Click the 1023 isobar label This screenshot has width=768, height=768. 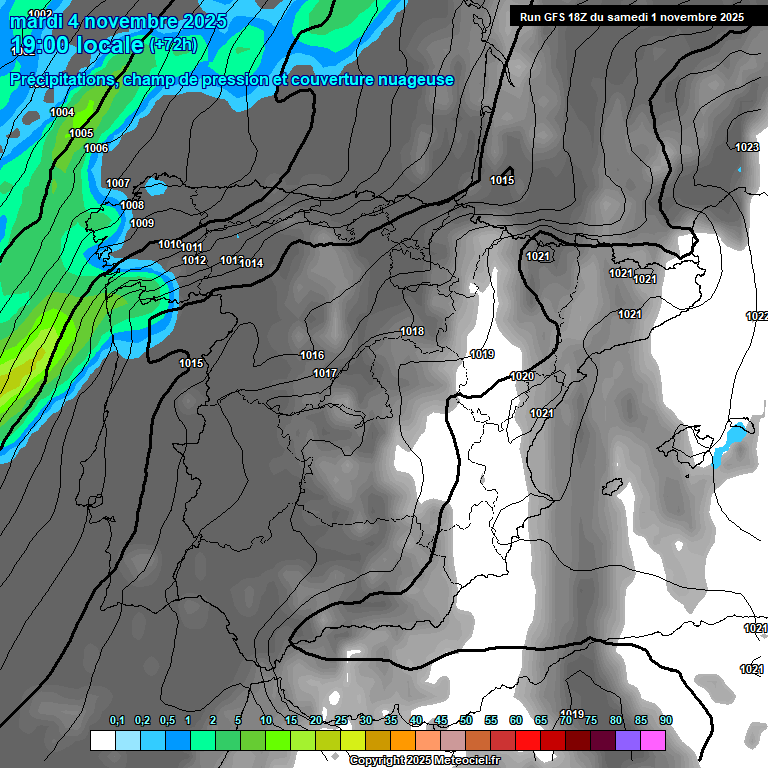point(747,147)
